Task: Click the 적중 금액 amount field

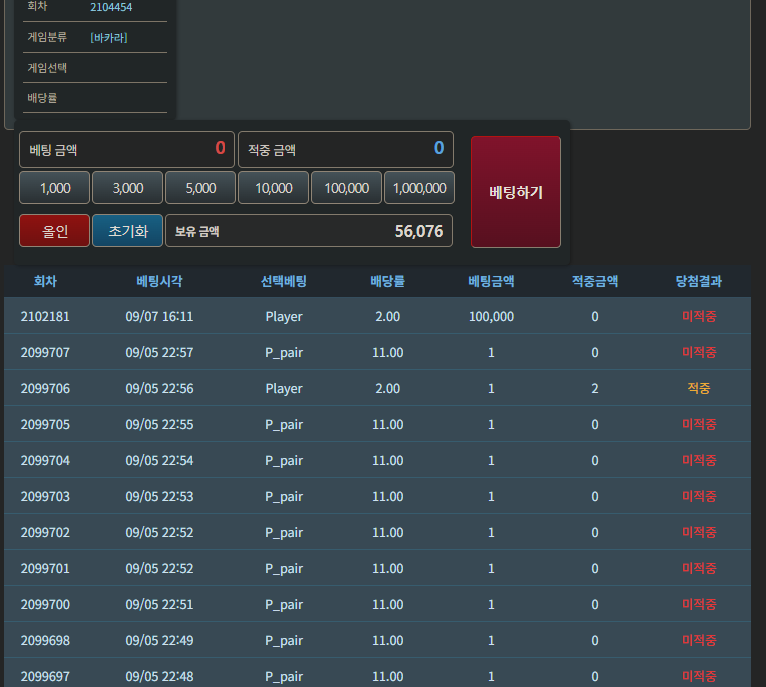Action: (346, 150)
